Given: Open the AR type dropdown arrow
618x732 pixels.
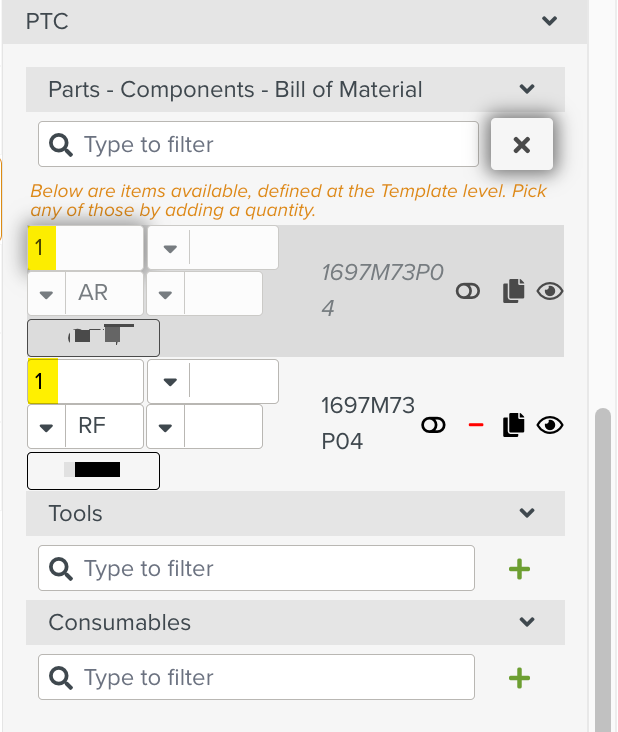Looking at the screenshot, I should (x=46, y=294).
